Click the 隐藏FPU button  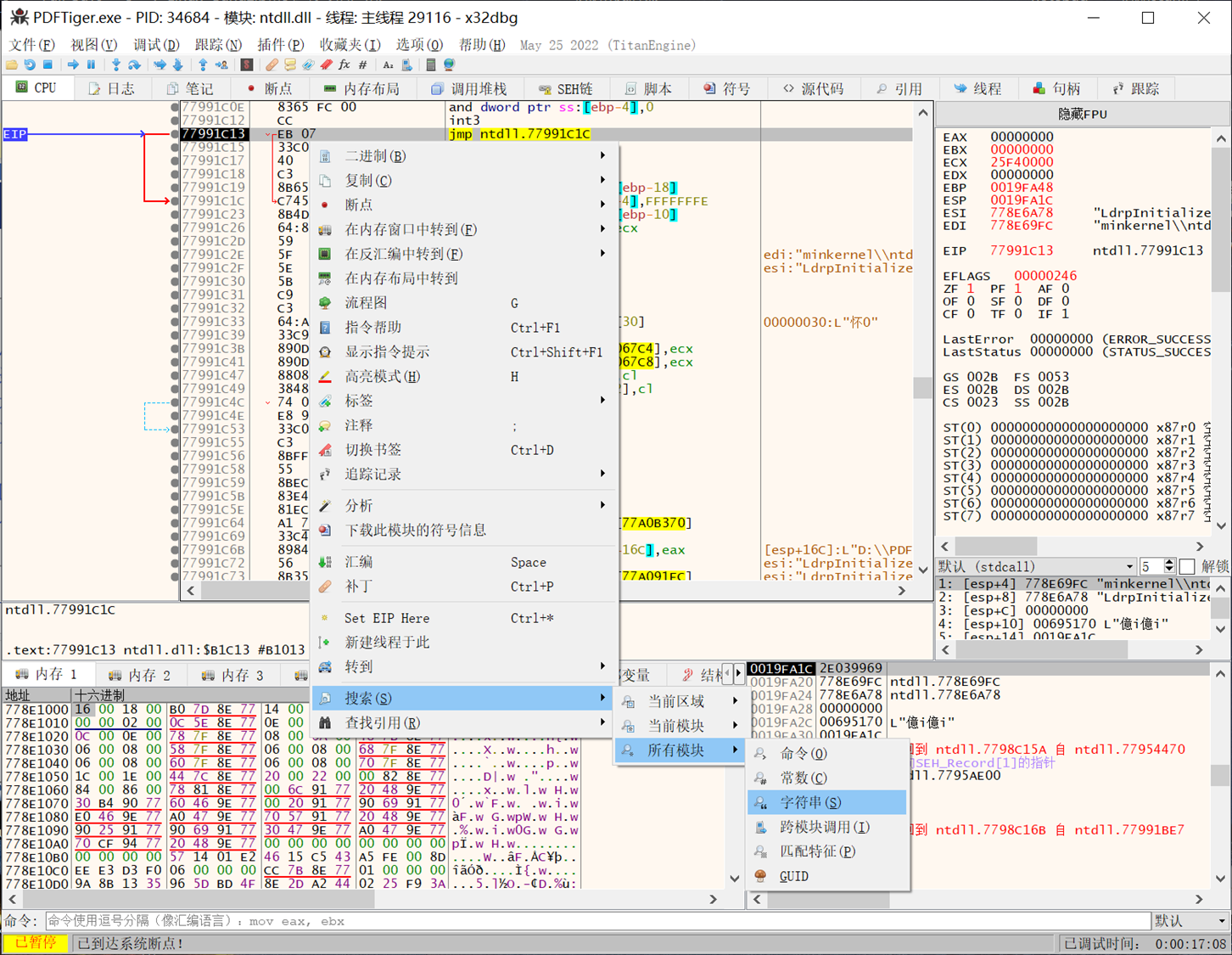1082,114
